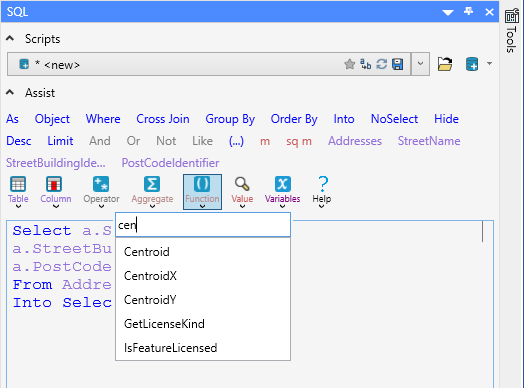
Task: Click the Hide keyword
Action: click(446, 119)
